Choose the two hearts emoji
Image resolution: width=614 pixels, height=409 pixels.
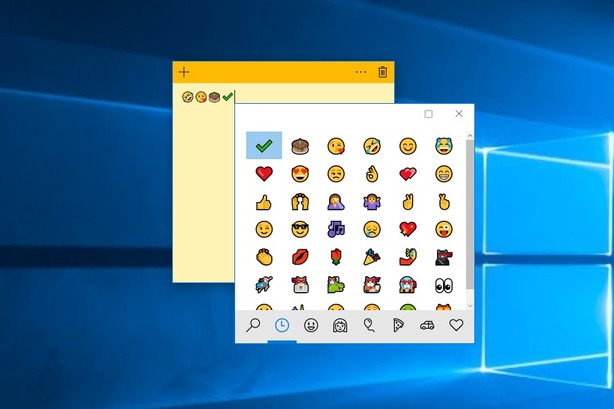408,174
